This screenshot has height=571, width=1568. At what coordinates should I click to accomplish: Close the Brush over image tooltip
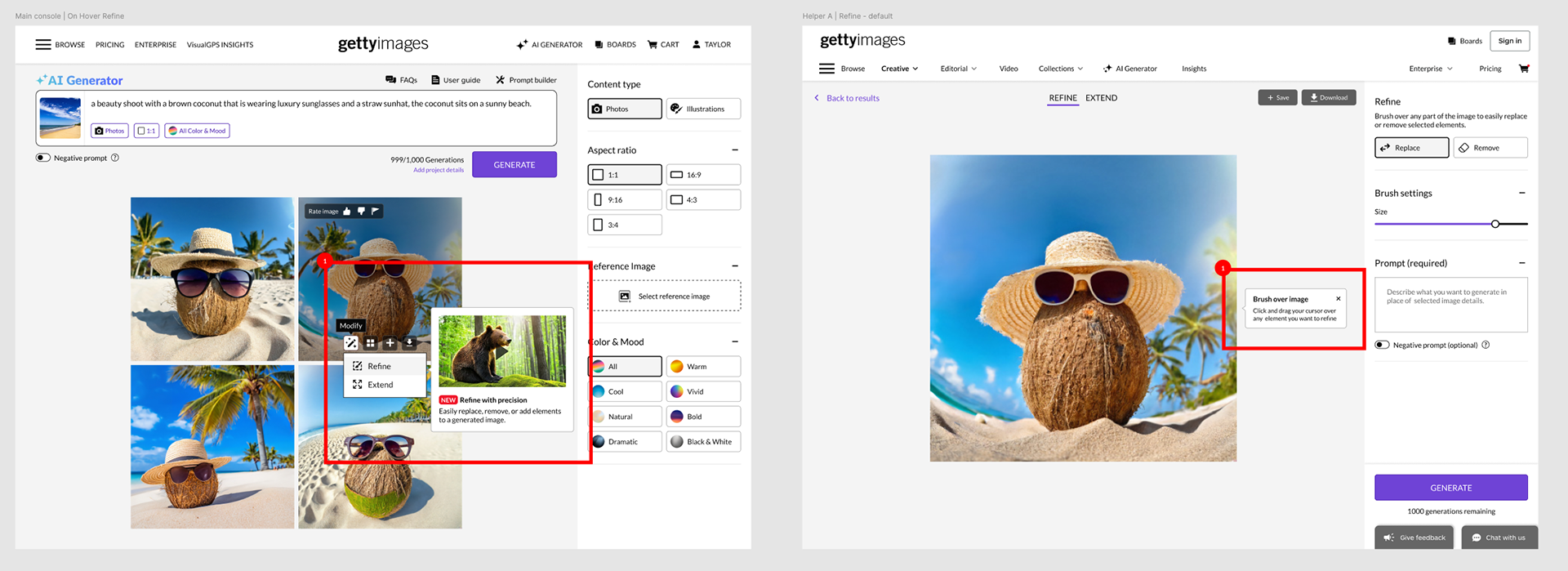tap(1339, 299)
